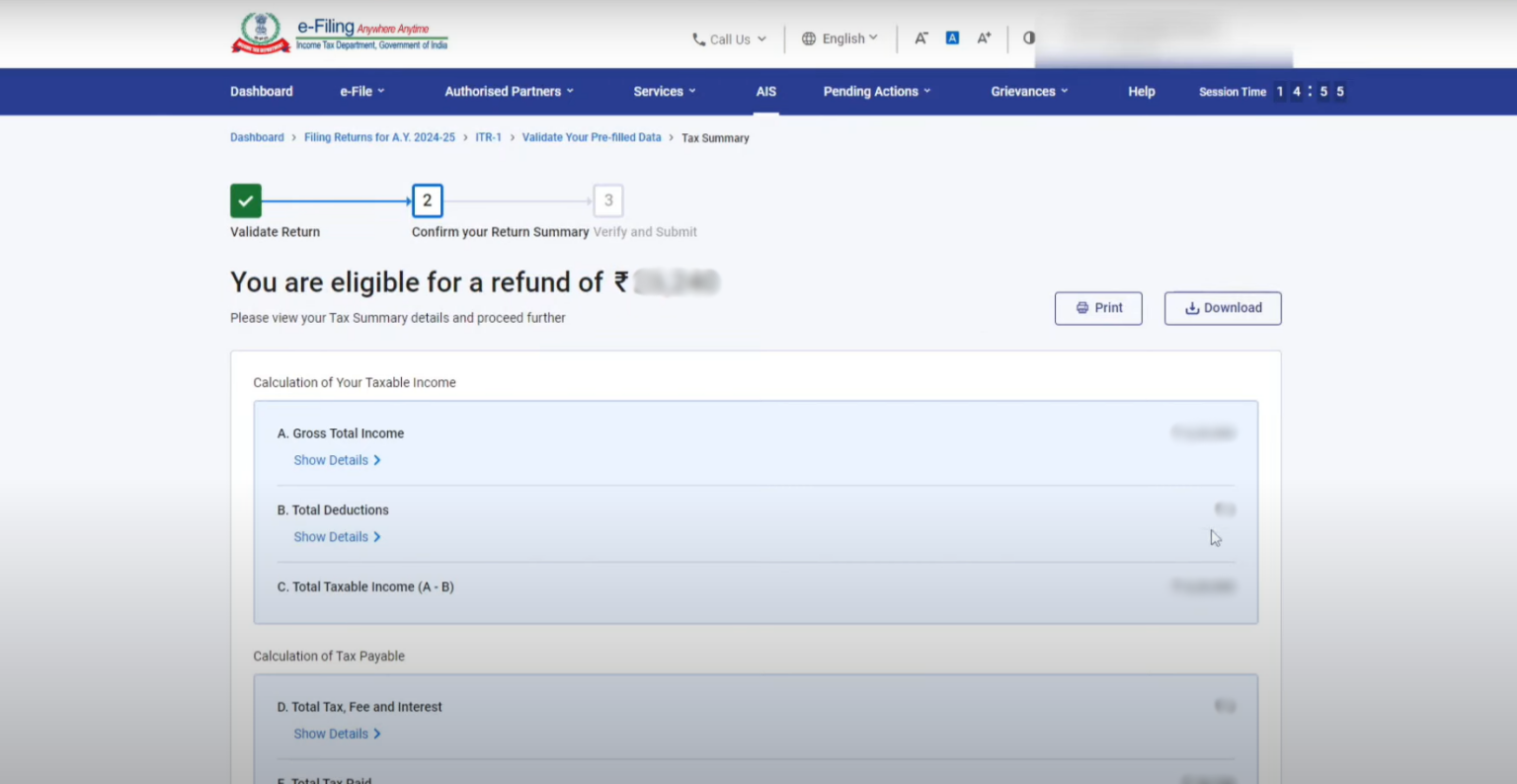Show Details under Gross Total Income
The height and width of the screenshot is (784, 1517).
[337, 460]
